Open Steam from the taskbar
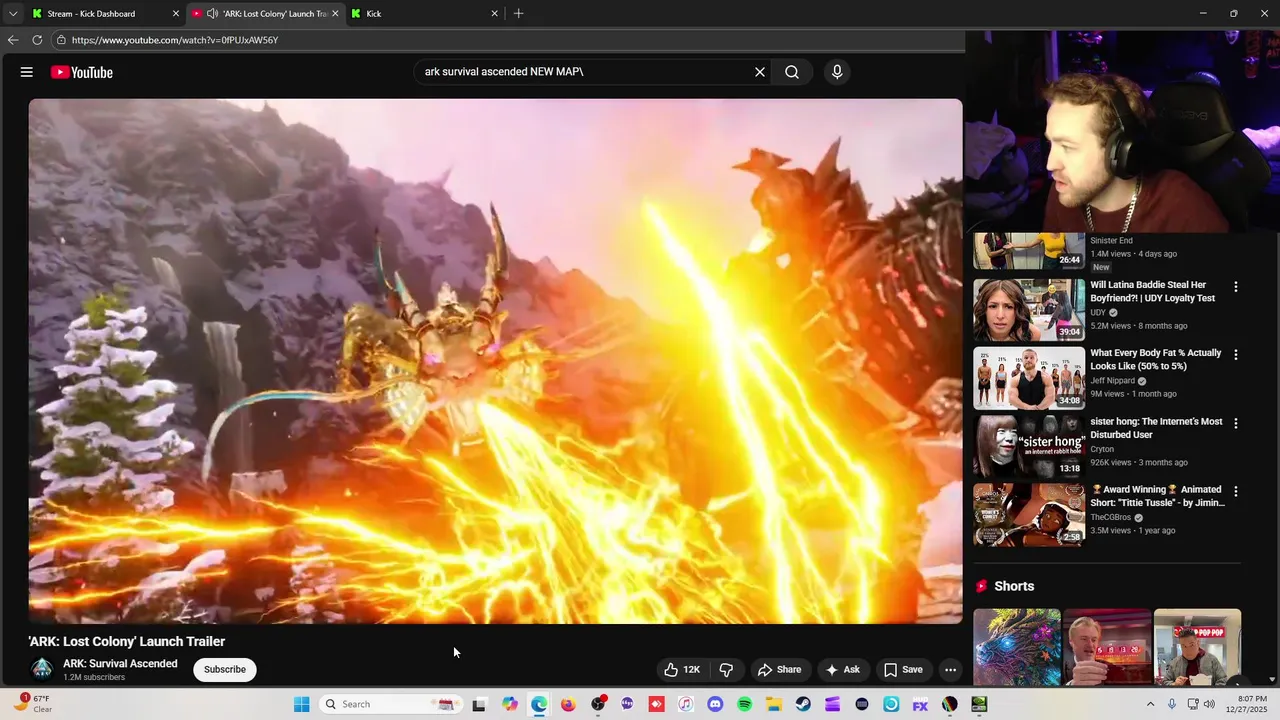The height and width of the screenshot is (720, 1280). point(803,704)
